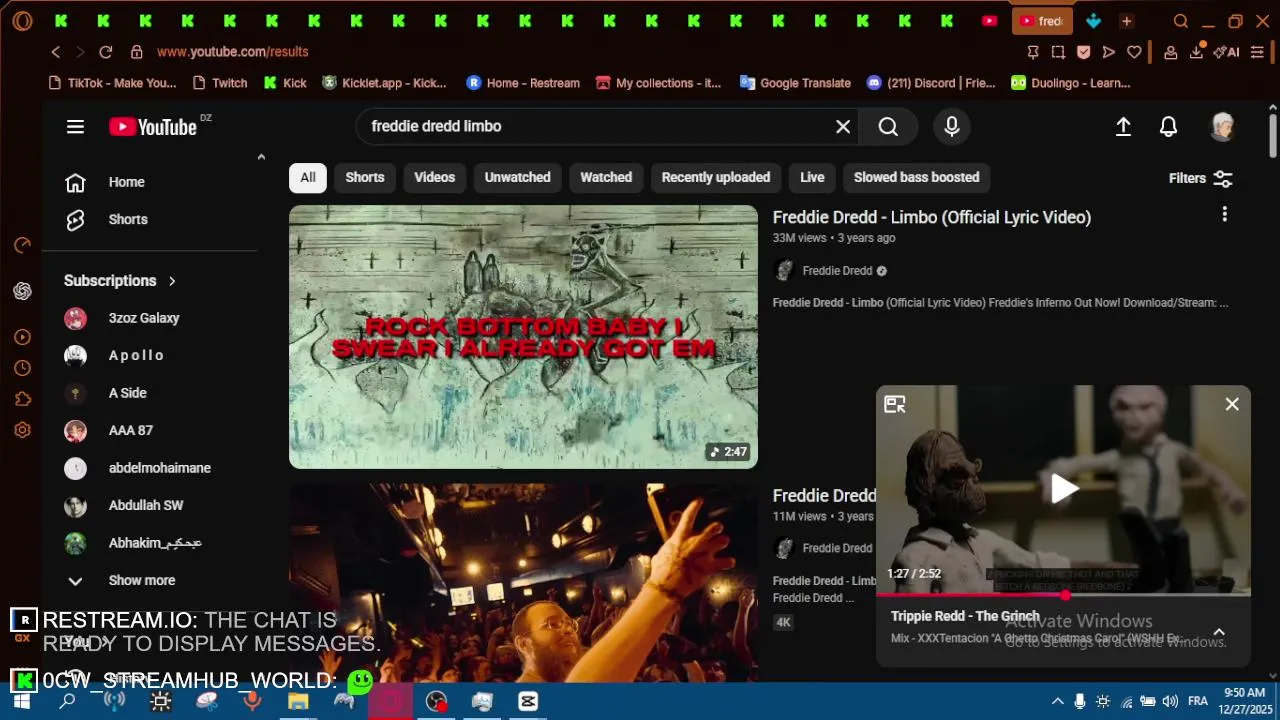Go back in browser history
1280x720 pixels.
(56, 52)
